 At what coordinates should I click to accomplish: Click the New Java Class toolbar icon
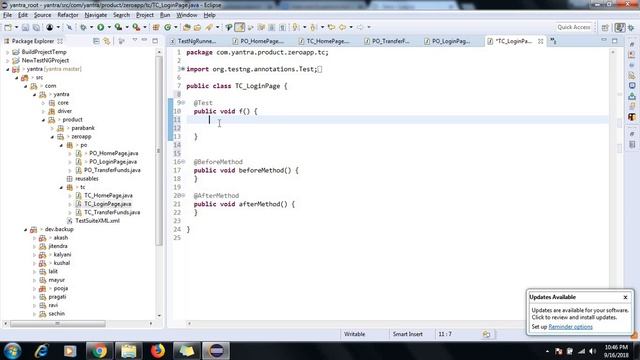tap(167, 27)
